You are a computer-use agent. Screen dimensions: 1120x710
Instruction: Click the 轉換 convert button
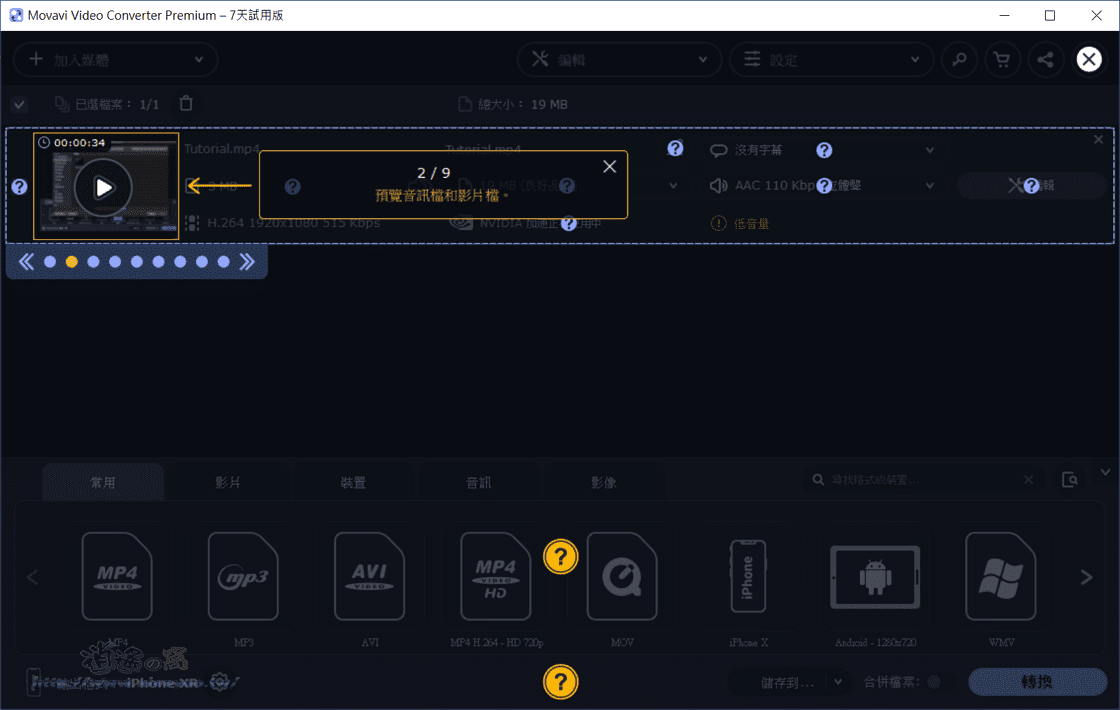click(x=1037, y=681)
